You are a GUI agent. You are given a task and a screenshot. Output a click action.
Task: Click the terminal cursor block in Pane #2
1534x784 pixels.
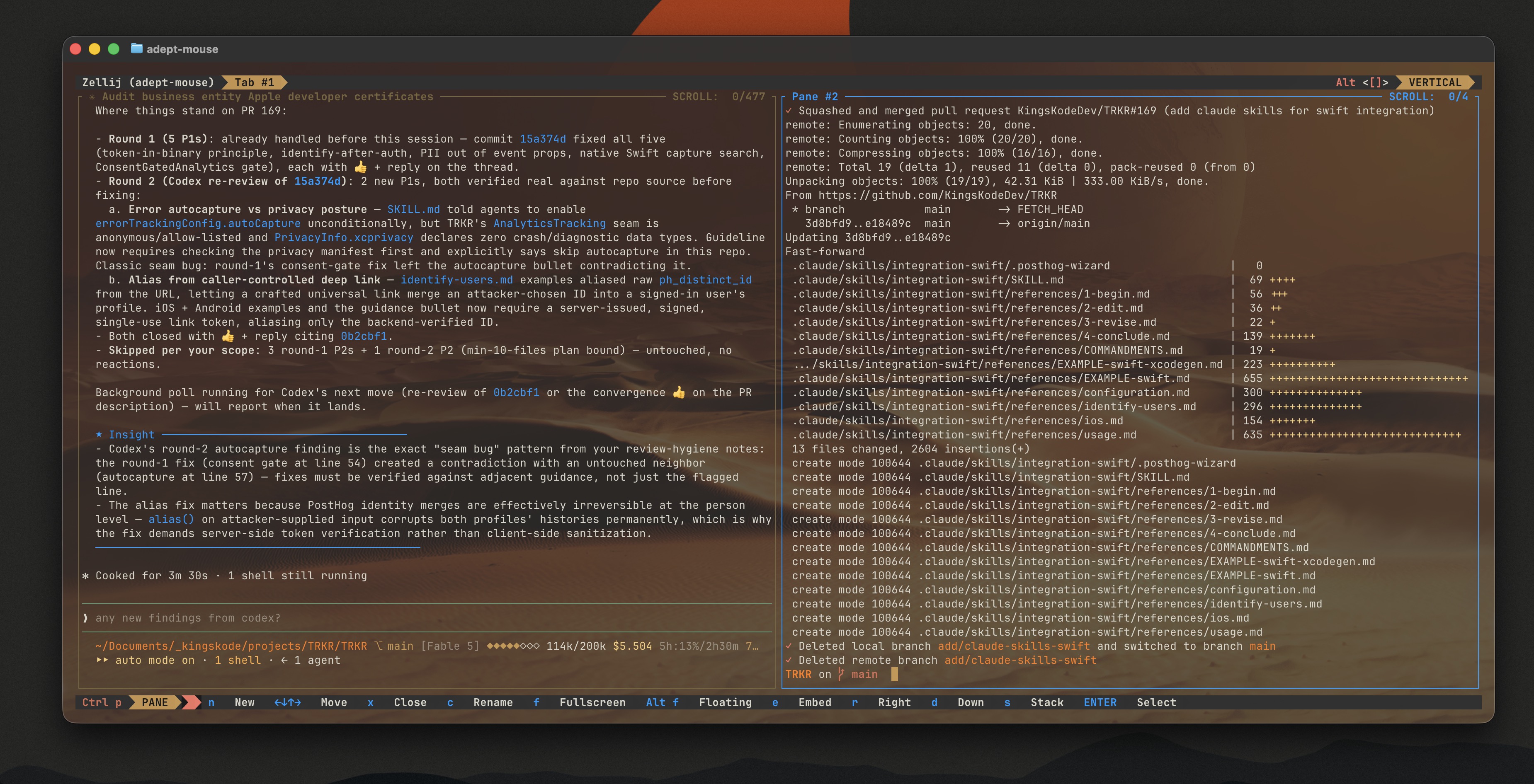(894, 675)
